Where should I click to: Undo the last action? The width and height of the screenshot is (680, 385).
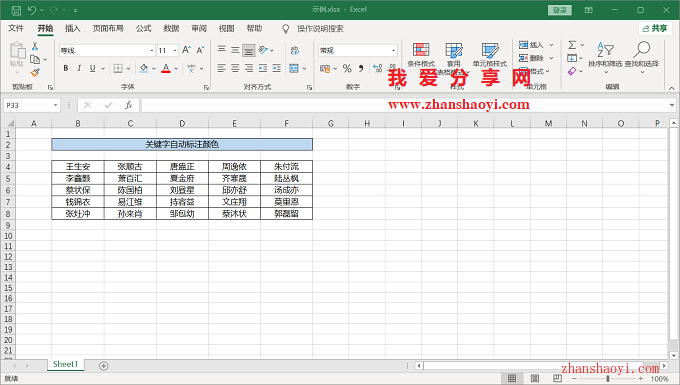(32, 10)
